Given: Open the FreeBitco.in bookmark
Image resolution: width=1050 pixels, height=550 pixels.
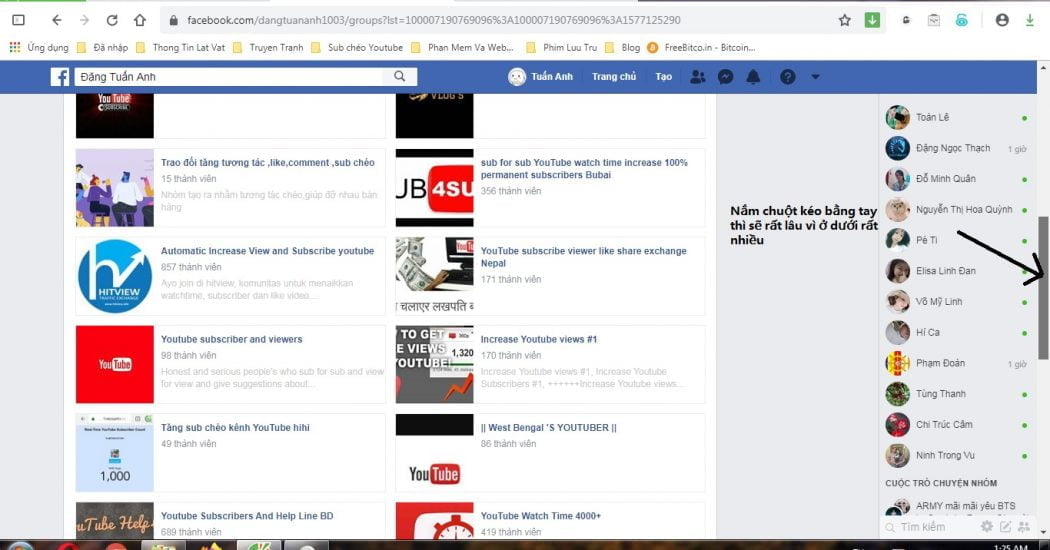Looking at the screenshot, I should click(701, 48).
